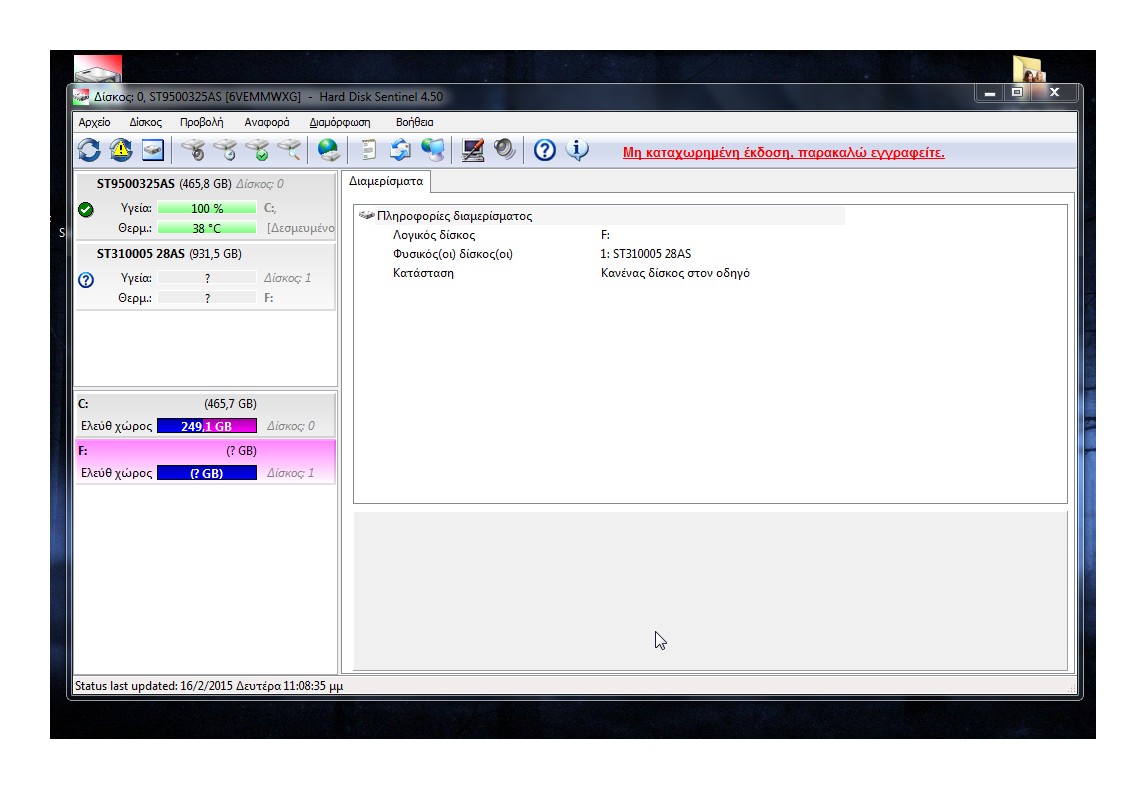Click the refresh-with-warning-triangle toolbar icon
This screenshot has width=1146, height=789.
121,150
